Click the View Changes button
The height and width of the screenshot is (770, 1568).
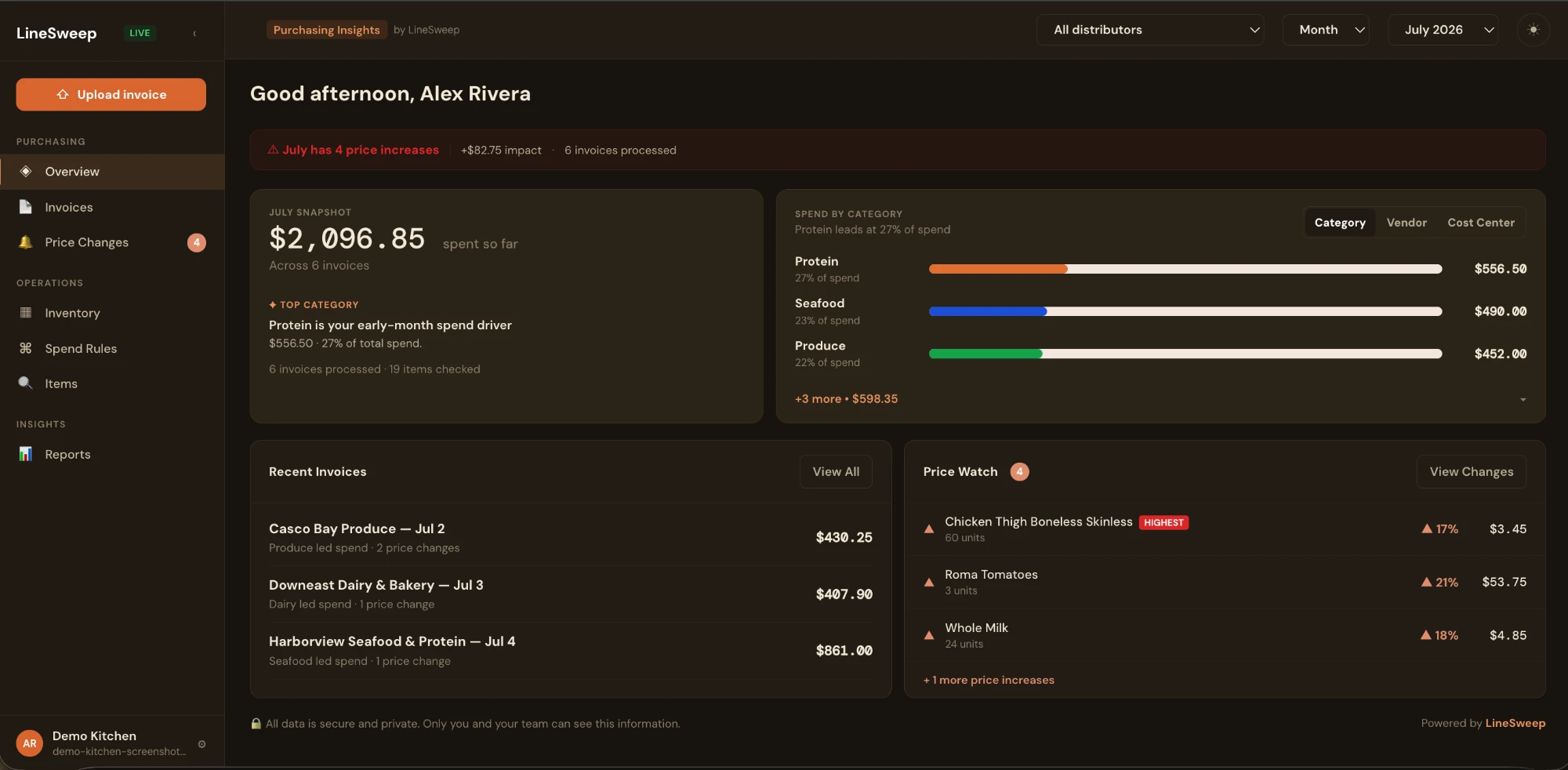[x=1471, y=471]
